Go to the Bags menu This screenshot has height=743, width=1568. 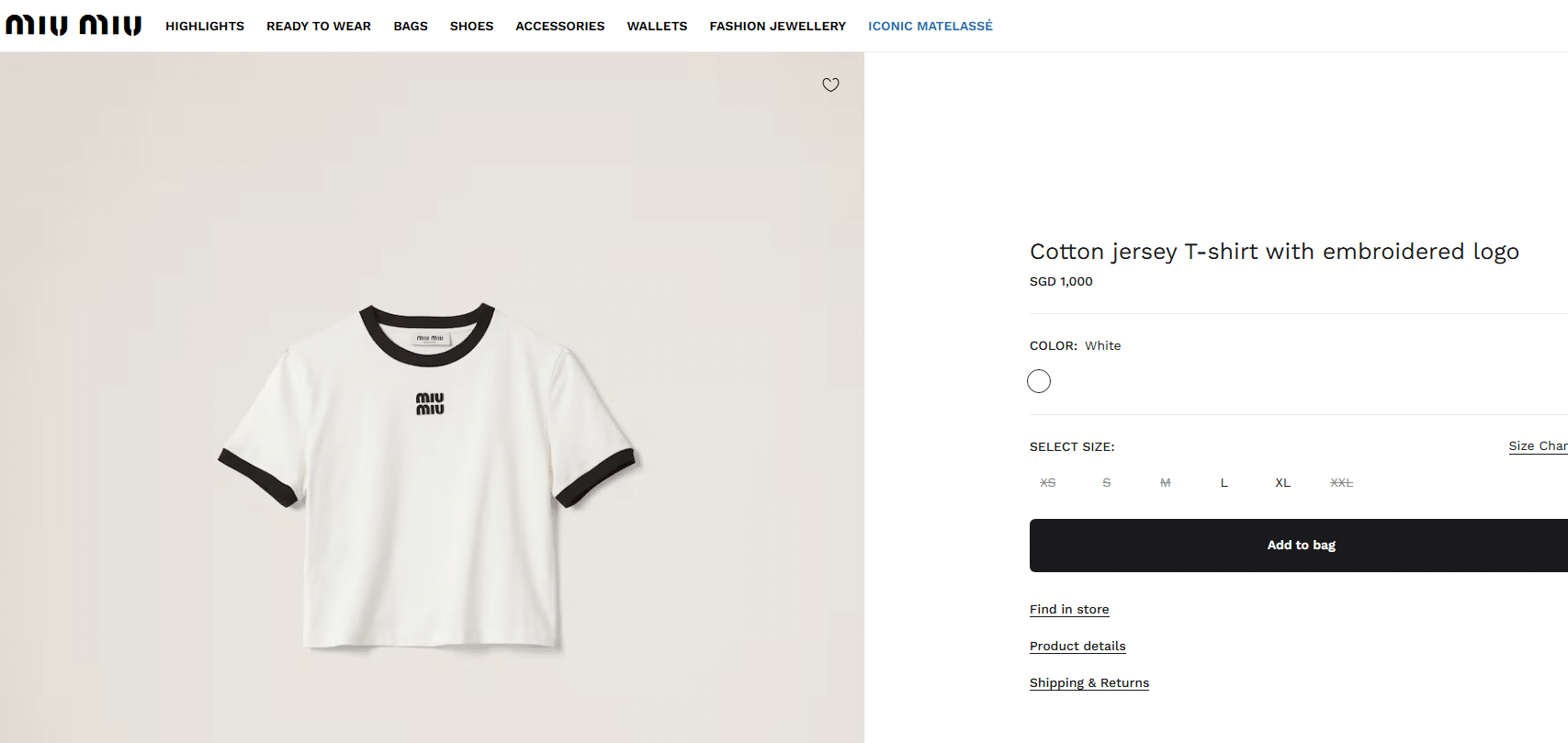click(411, 26)
